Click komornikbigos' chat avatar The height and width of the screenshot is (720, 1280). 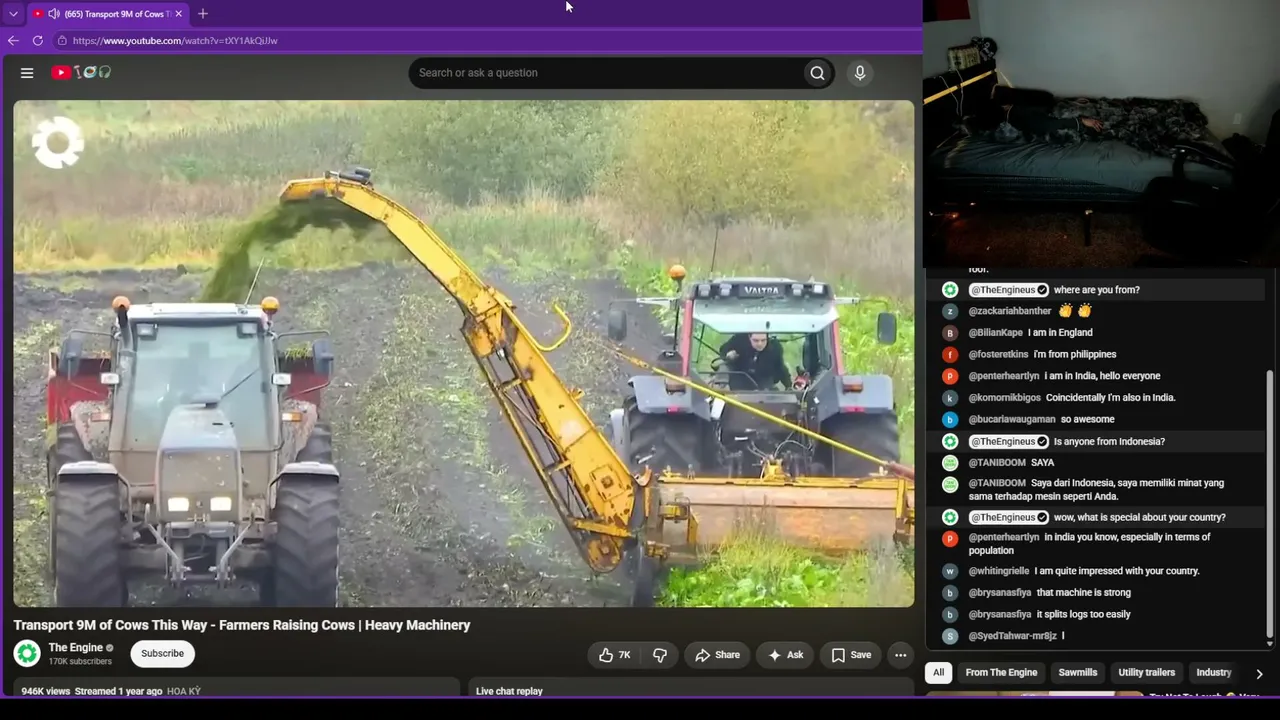(950, 398)
